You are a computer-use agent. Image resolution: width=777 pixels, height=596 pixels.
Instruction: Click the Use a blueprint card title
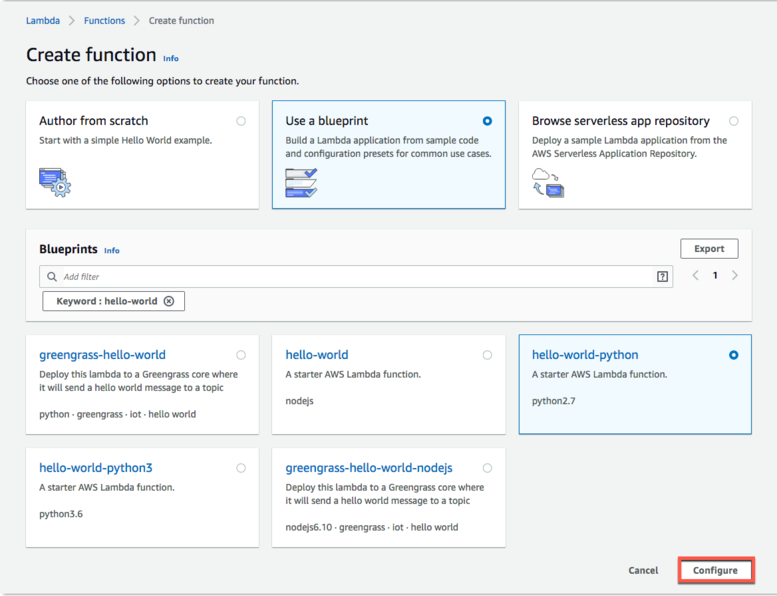click(x=327, y=121)
